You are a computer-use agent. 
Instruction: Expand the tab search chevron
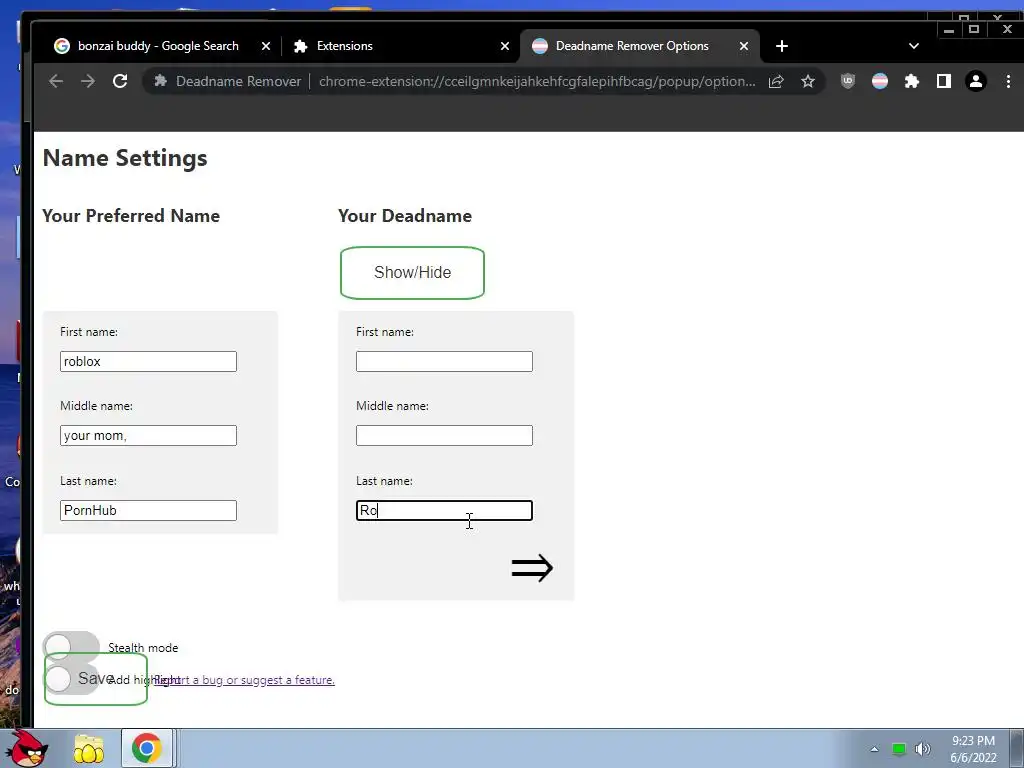coord(914,46)
